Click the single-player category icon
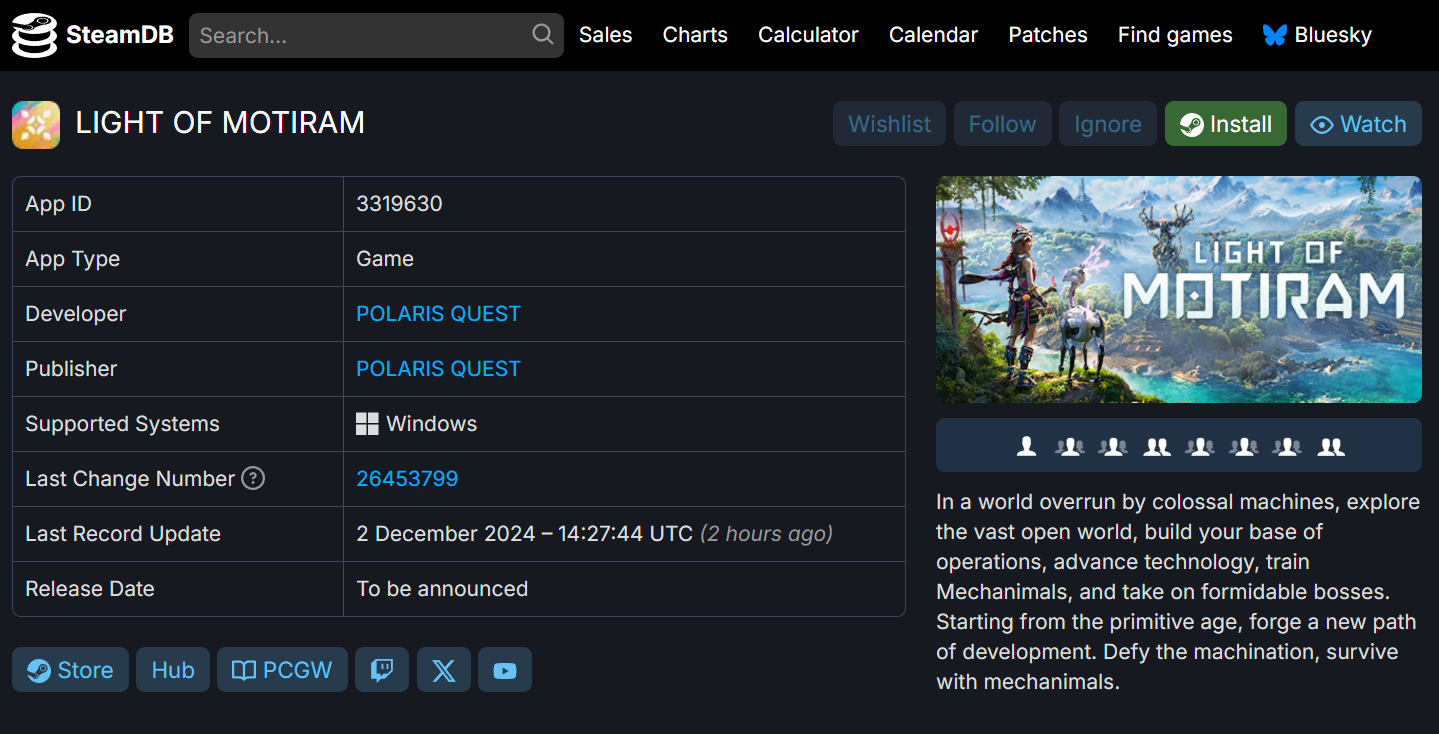Viewport: 1439px width, 734px height. [1026, 446]
